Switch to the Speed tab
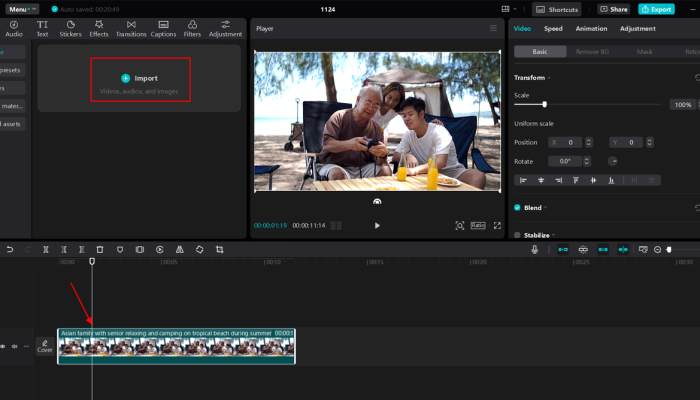700x400 pixels. tap(553, 28)
